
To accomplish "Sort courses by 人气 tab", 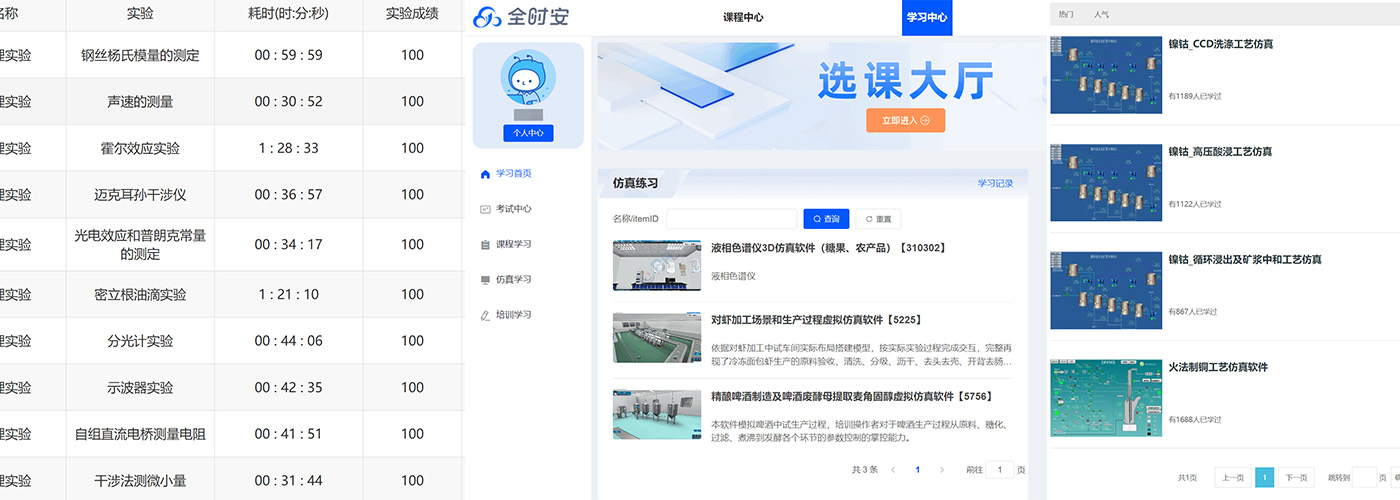I will [1101, 15].
